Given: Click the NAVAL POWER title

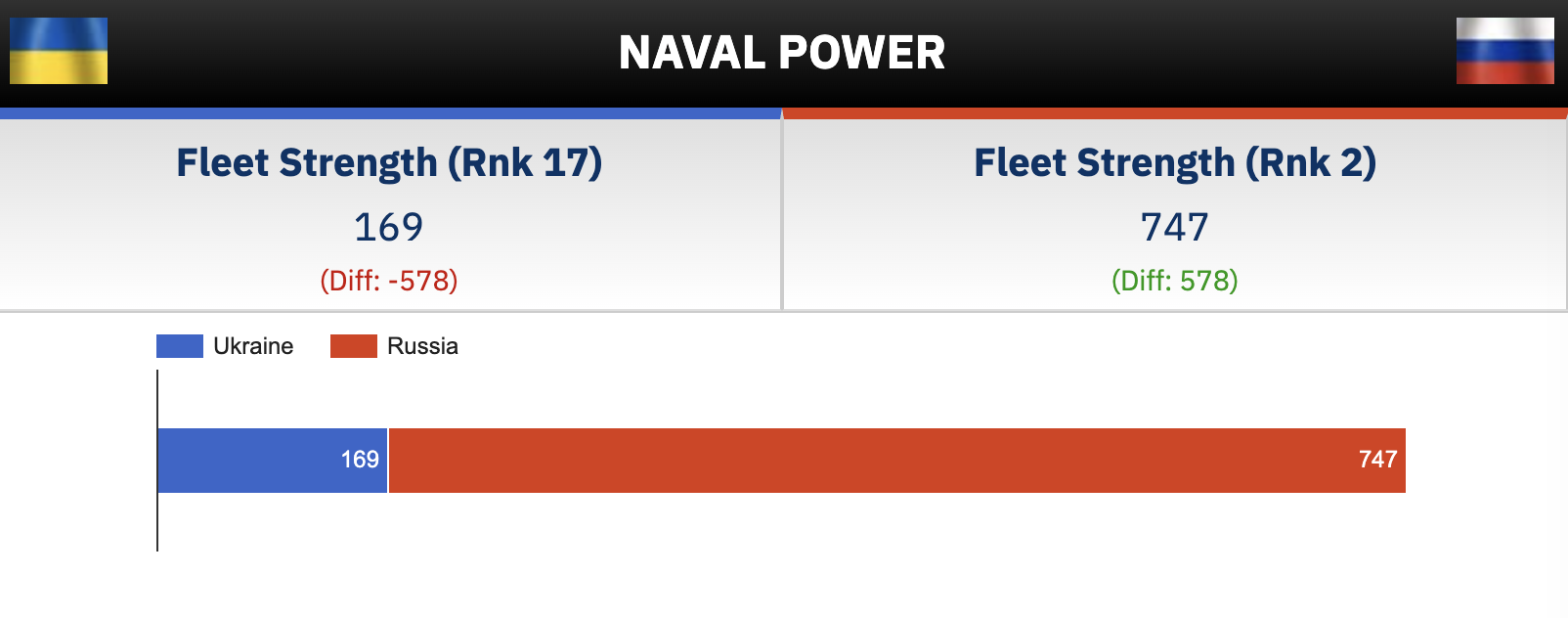Looking at the screenshot, I should pyautogui.click(x=782, y=53).
